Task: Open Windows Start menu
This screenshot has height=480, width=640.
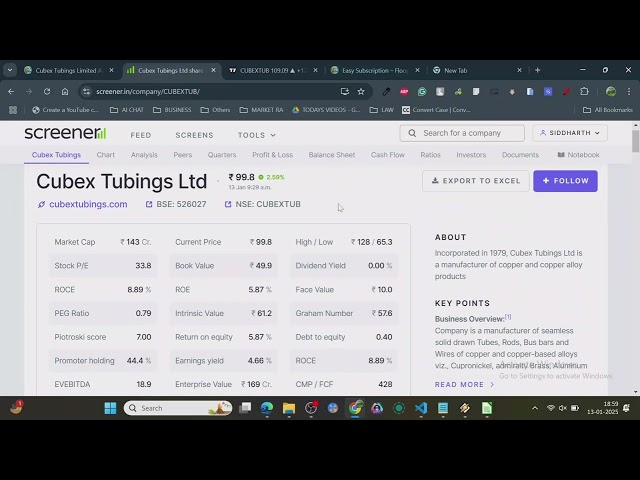Action: click(x=110, y=408)
